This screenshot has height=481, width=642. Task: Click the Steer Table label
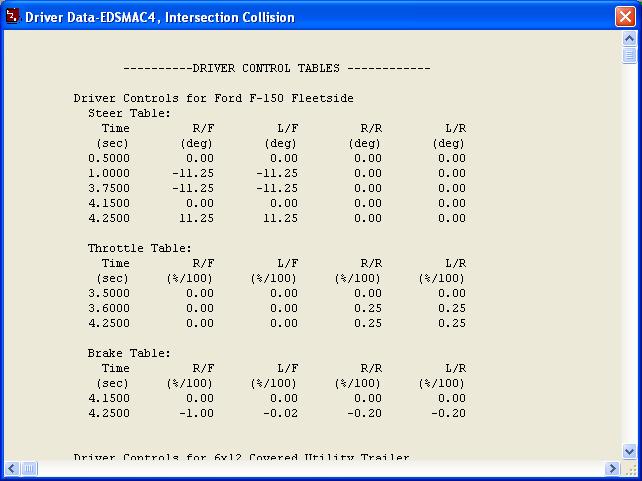(x=129, y=113)
